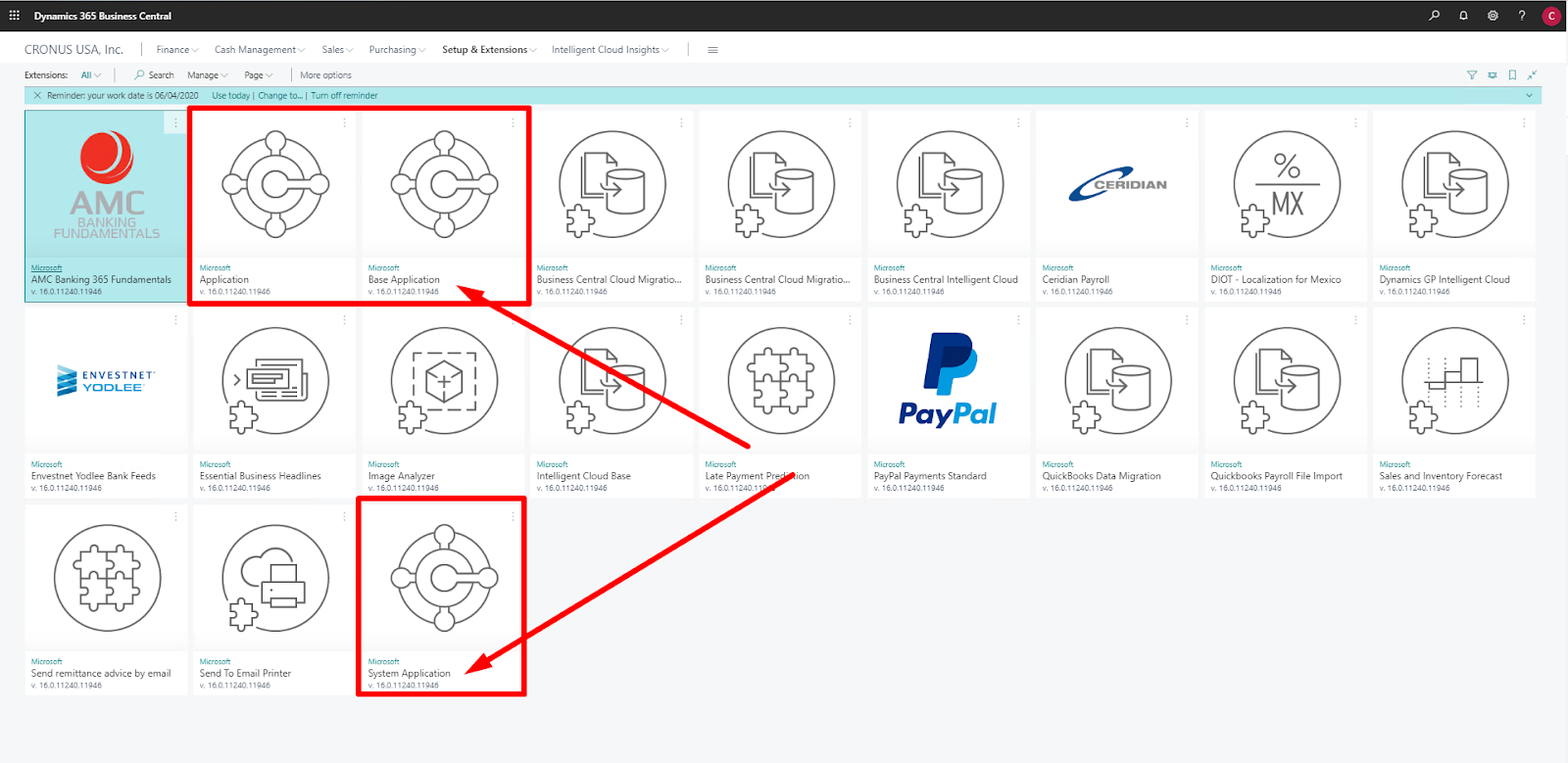Open the hamburger navigation menu icon

tap(712, 50)
